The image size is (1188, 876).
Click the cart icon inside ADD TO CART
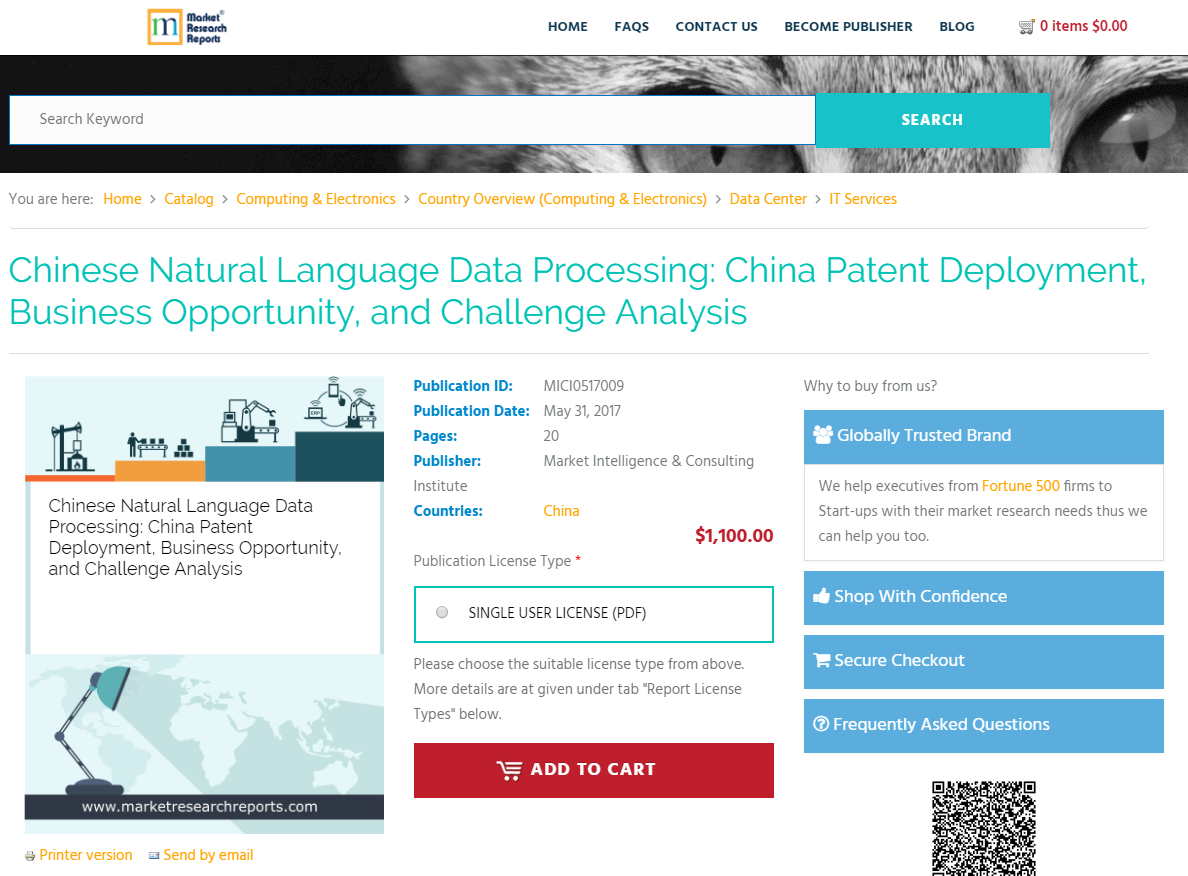[510, 770]
